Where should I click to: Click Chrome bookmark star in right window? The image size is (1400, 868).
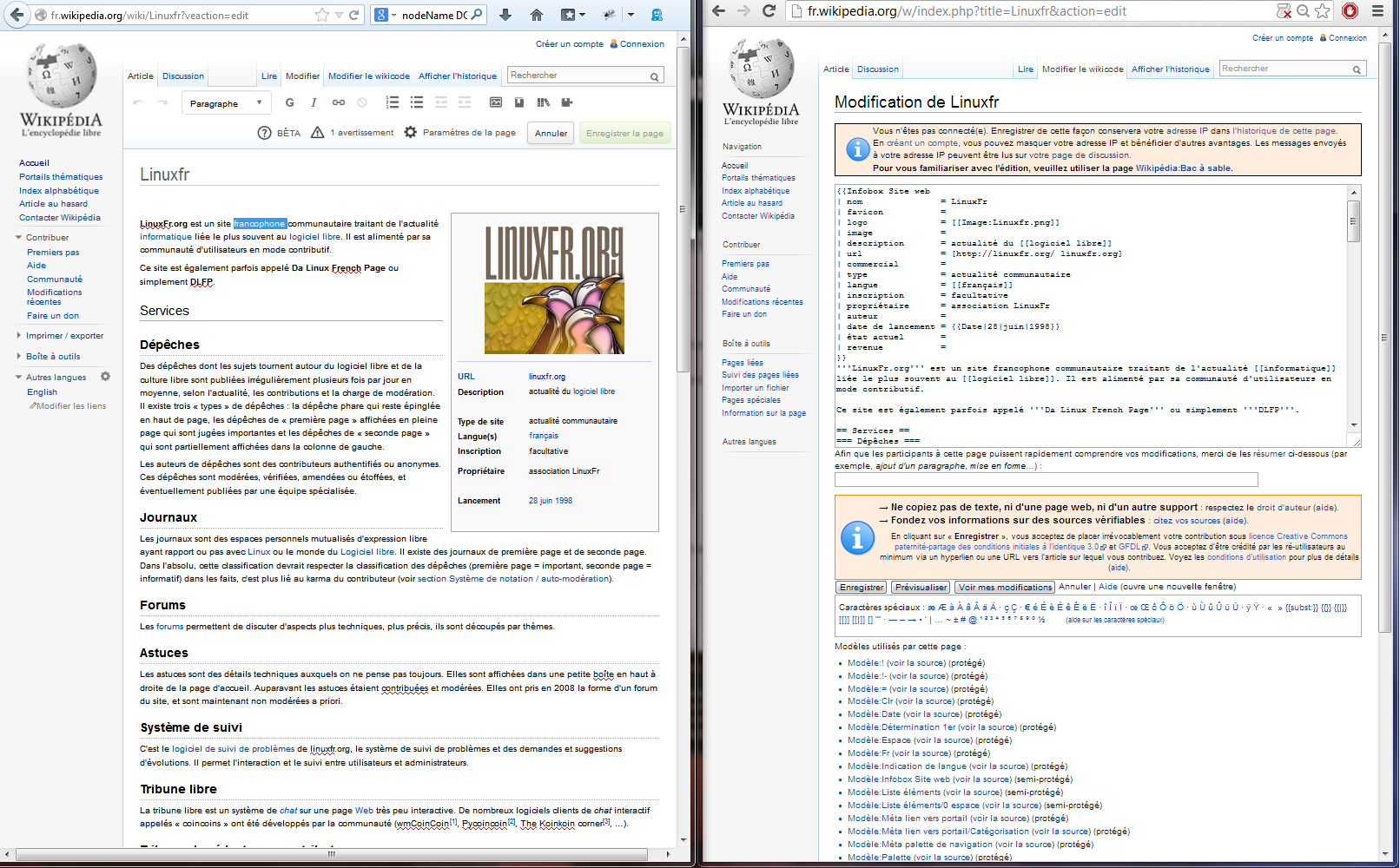1323,10
